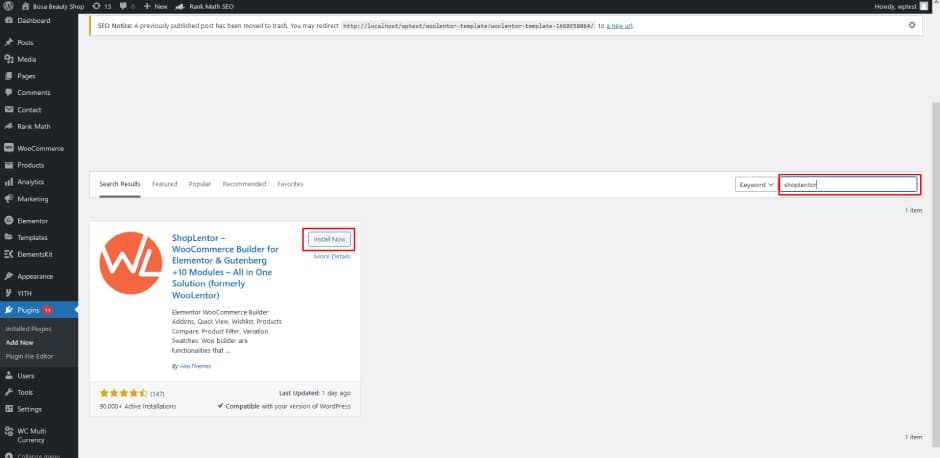Click the ShopLentor WL logo thumbnail
The width and height of the screenshot is (940, 458).
(131, 263)
